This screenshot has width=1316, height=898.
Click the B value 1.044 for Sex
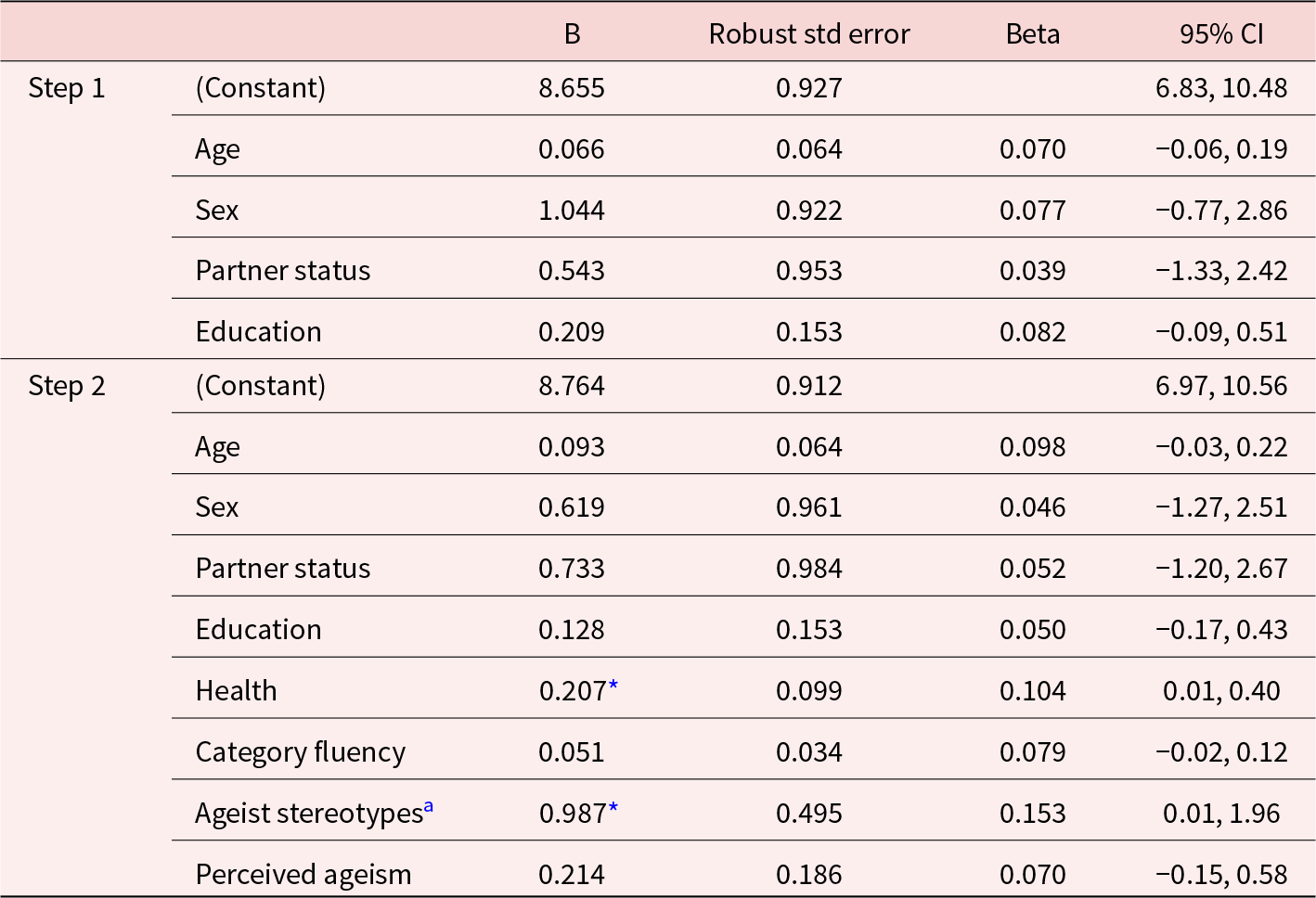coord(571,211)
